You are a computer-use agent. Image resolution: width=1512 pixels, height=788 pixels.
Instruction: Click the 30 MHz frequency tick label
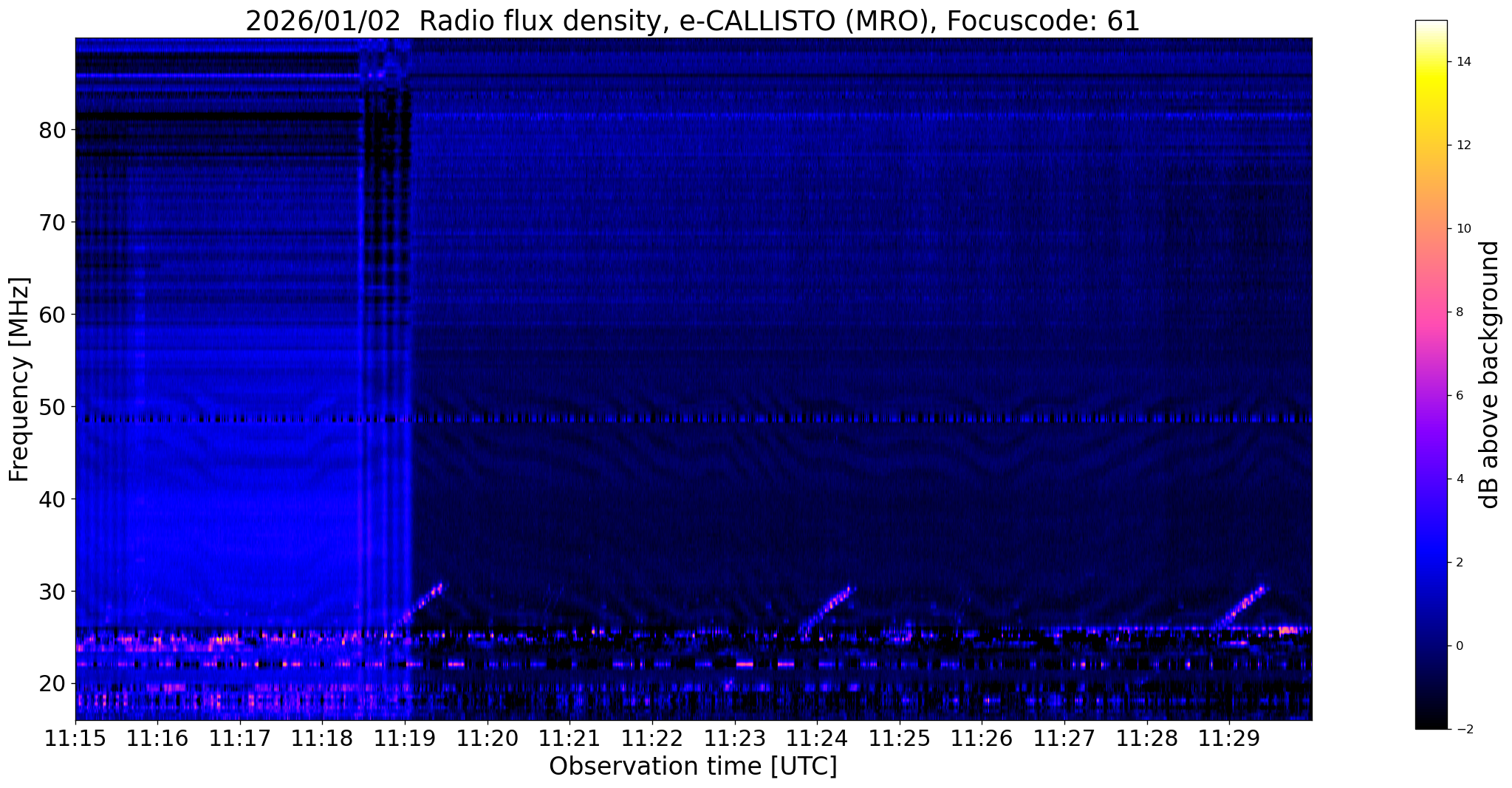point(52,592)
